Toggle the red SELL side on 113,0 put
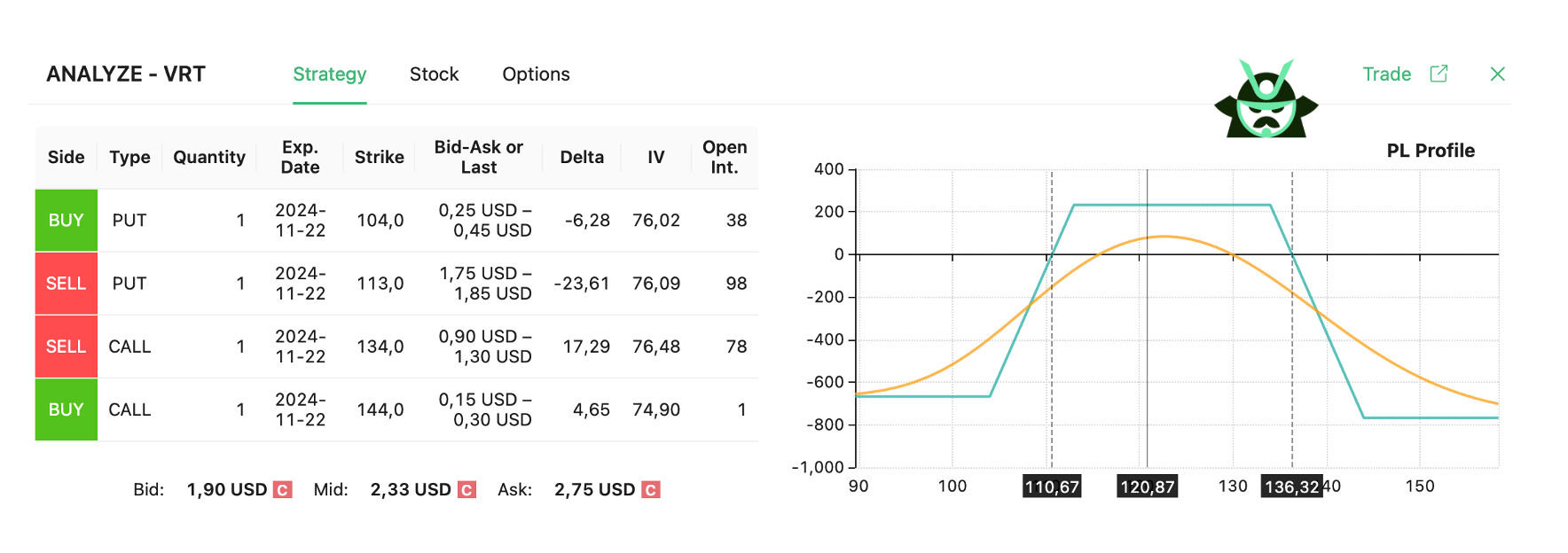The width and height of the screenshot is (1568, 553). [67, 284]
